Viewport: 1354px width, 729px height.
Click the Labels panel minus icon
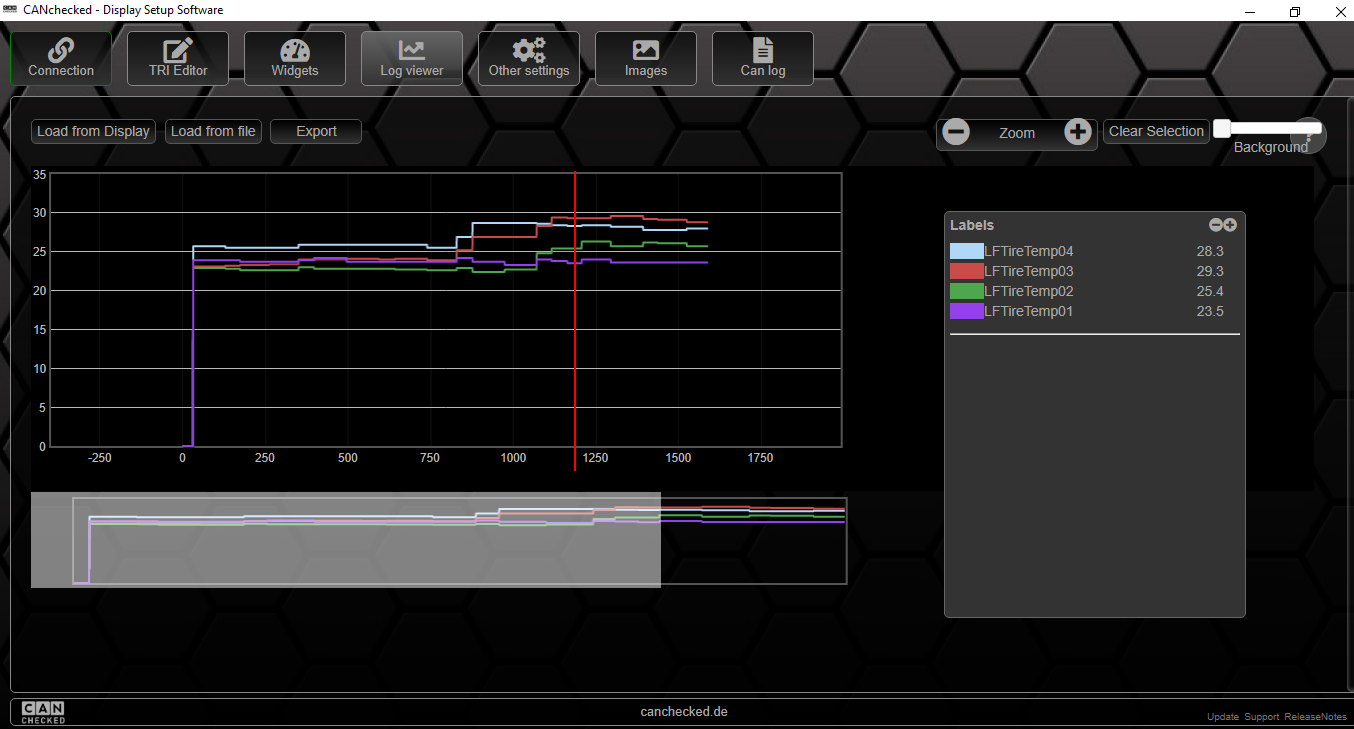[1216, 225]
